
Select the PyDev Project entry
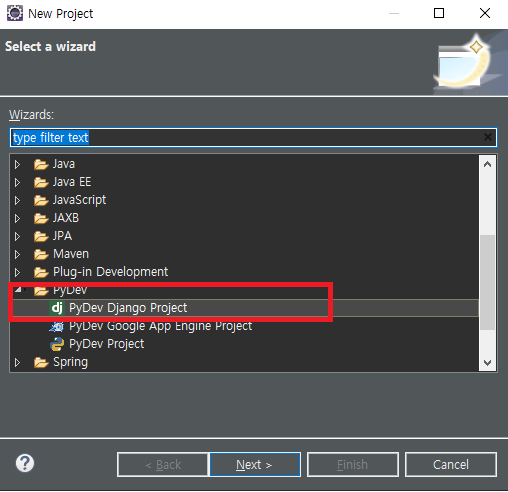point(107,344)
